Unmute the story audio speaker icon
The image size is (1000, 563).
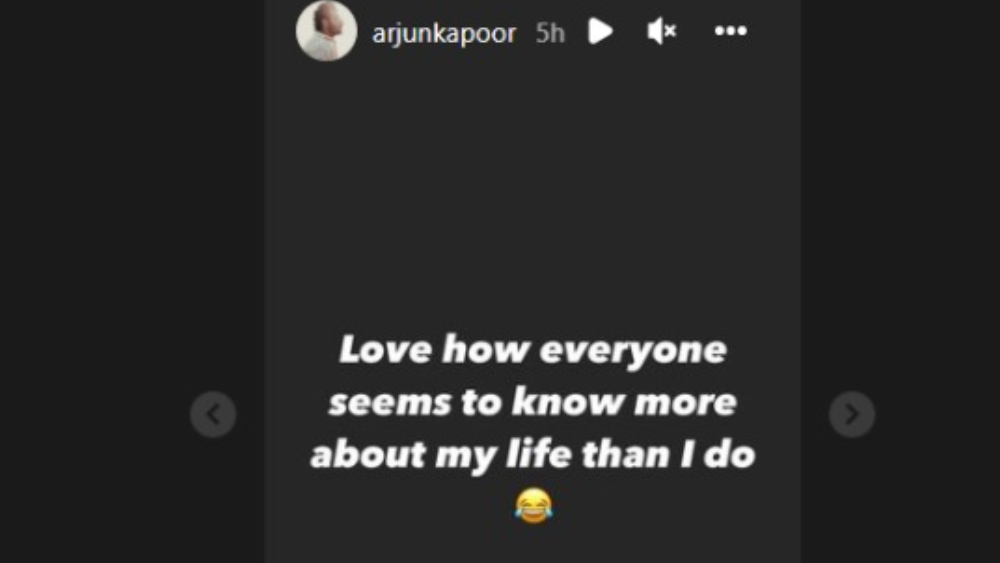(661, 31)
